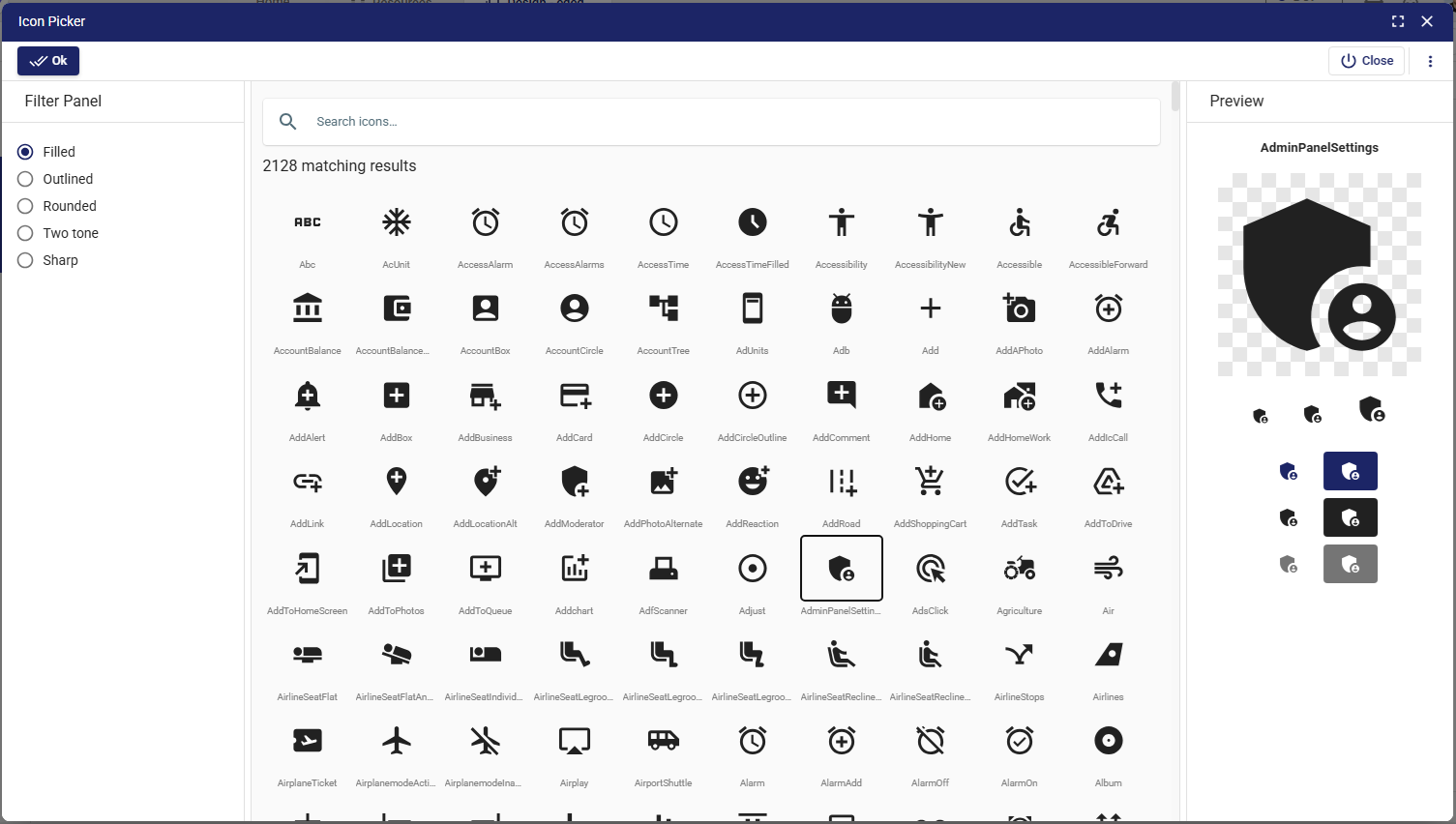Select the AirportShuttle van icon
This screenshot has height=824, width=1456.
point(663,741)
